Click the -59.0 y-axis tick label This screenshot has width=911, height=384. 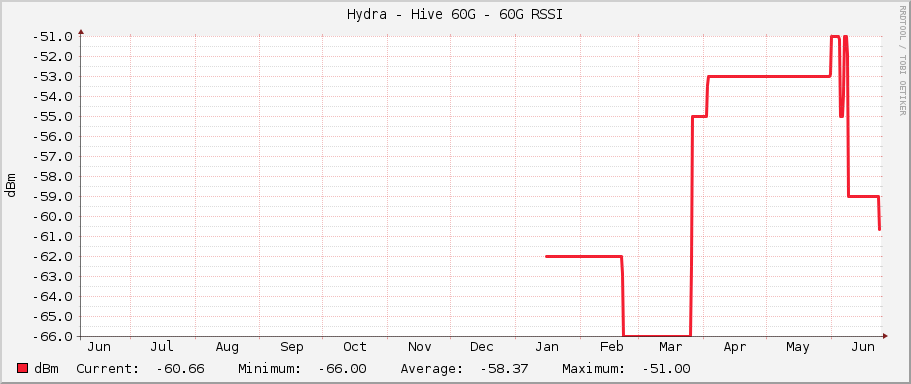[x=52, y=196]
